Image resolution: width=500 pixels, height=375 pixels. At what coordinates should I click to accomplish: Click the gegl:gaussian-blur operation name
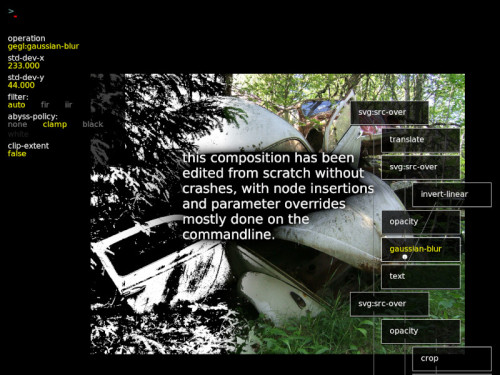(43, 46)
